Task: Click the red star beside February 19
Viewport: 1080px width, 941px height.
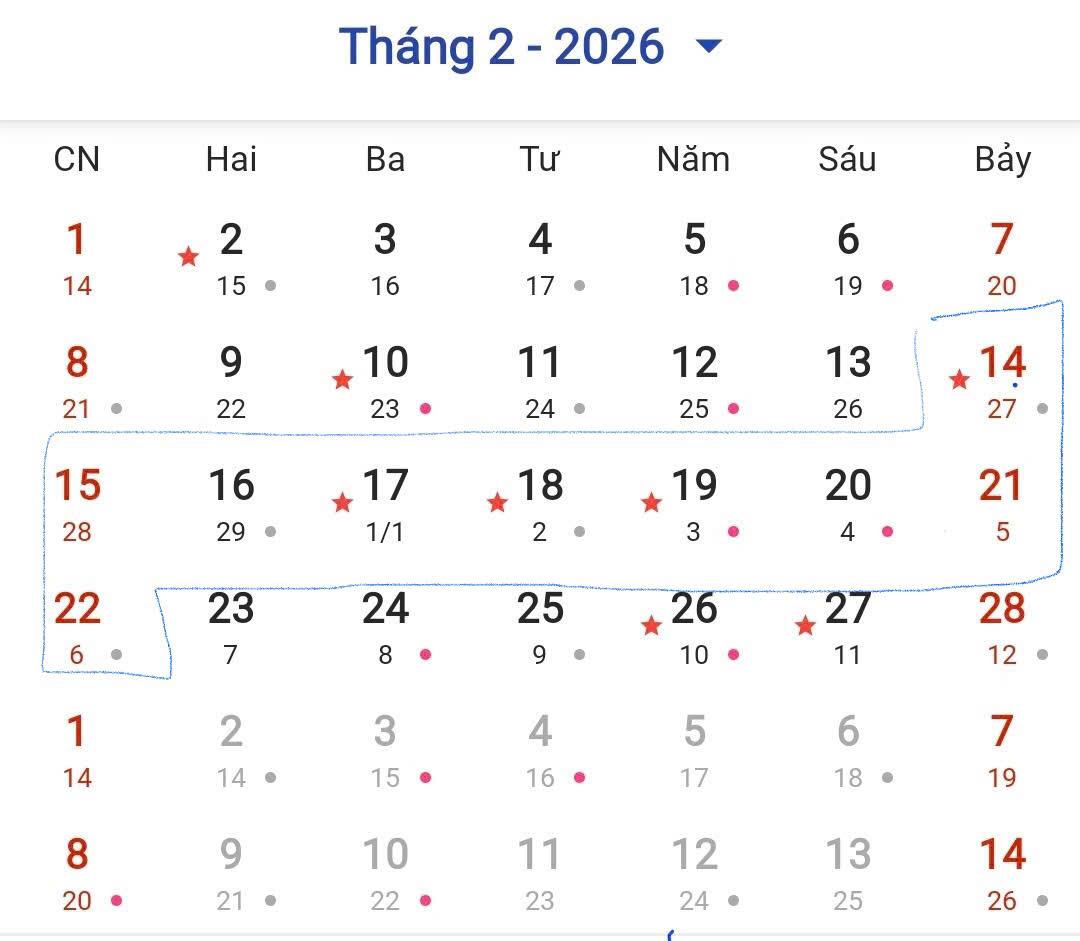Action: click(651, 503)
